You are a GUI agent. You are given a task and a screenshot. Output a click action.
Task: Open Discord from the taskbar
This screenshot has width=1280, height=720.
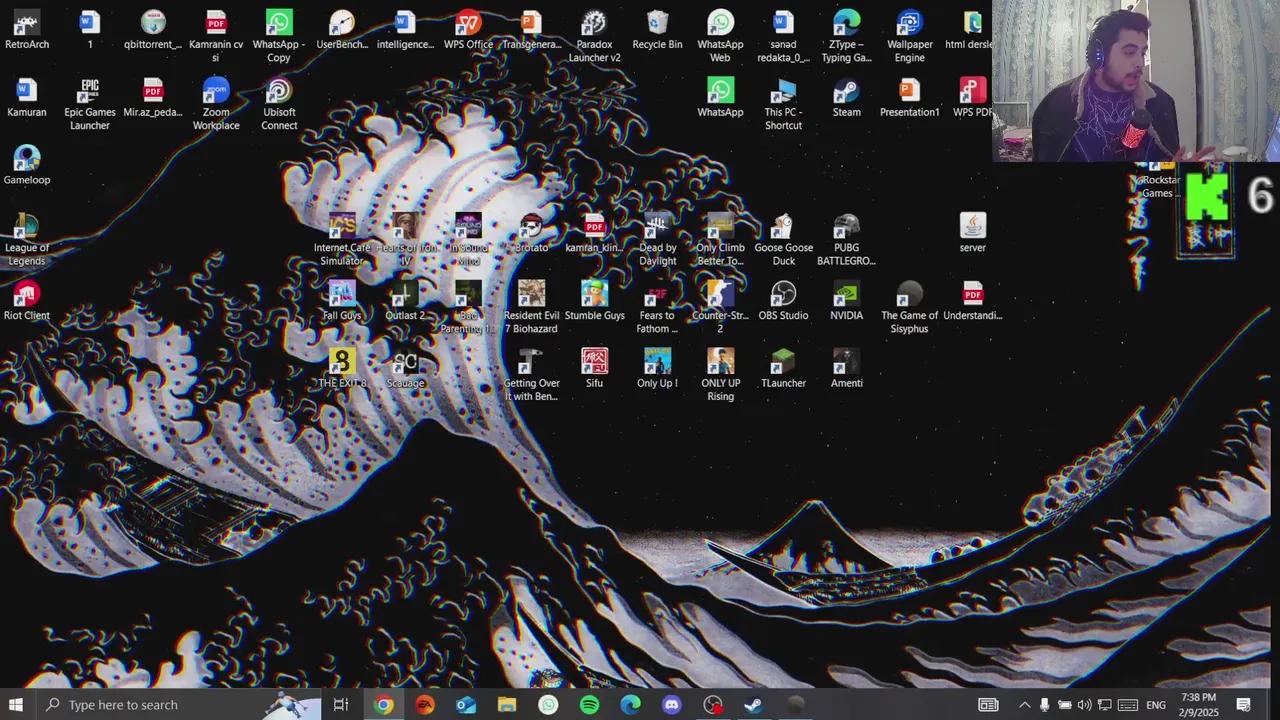coord(672,705)
